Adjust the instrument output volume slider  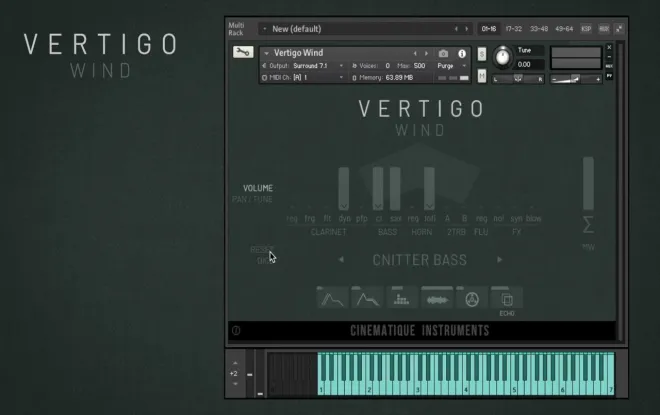click(576, 79)
